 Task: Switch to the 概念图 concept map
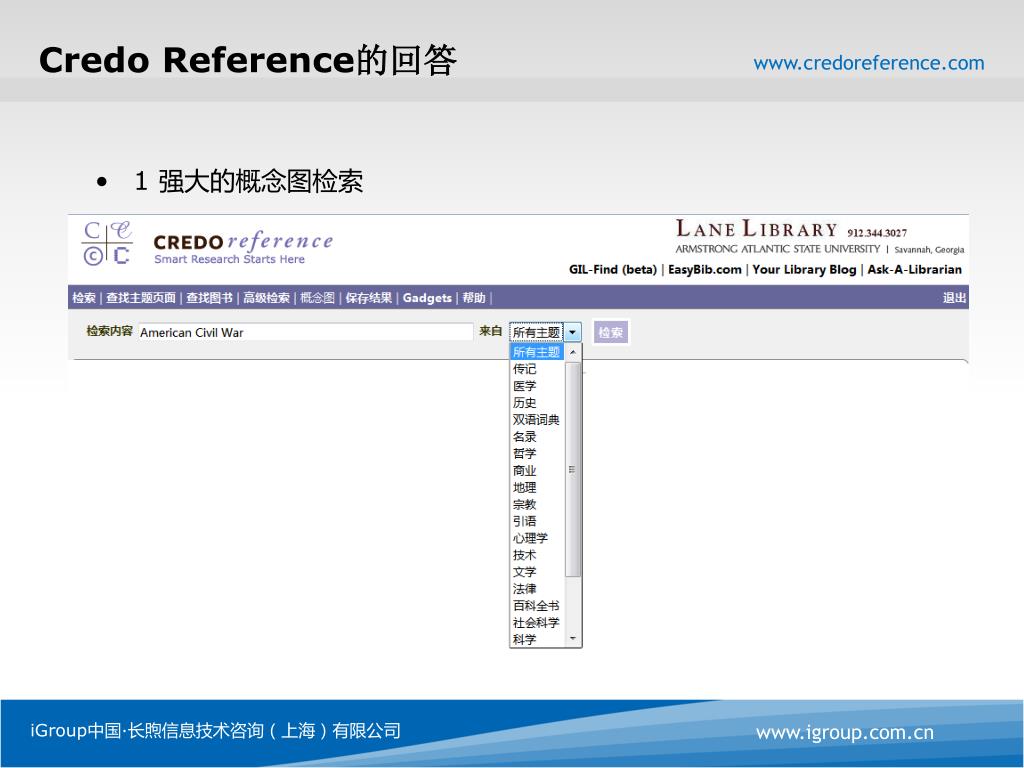click(x=317, y=298)
